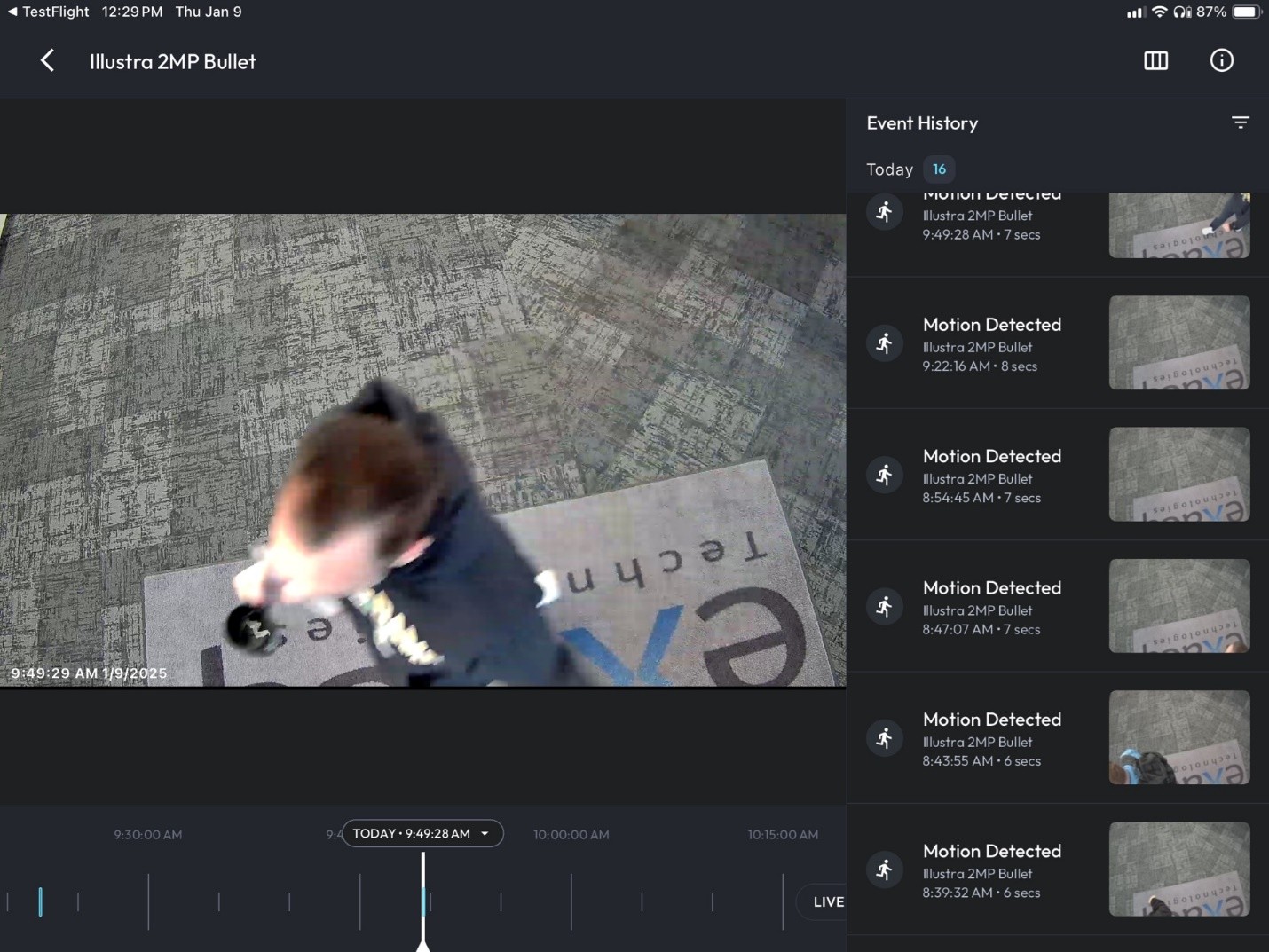Click the 10:00:00 AM timeline label
Viewport: 1269px width, 952px height.
coord(571,835)
